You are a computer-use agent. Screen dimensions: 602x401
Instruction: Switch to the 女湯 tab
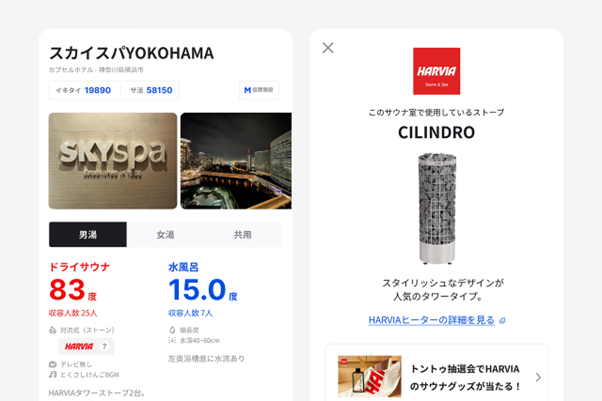tap(165, 234)
